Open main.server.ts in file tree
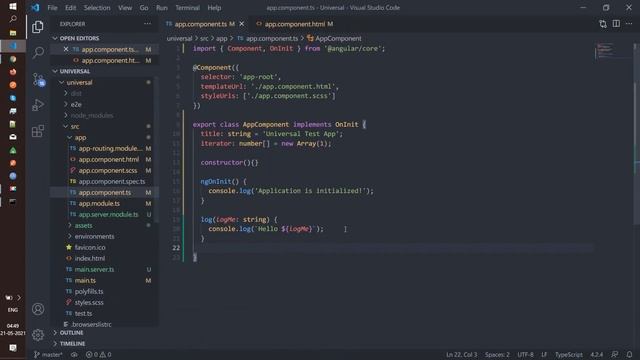640x360 pixels. 94,269
